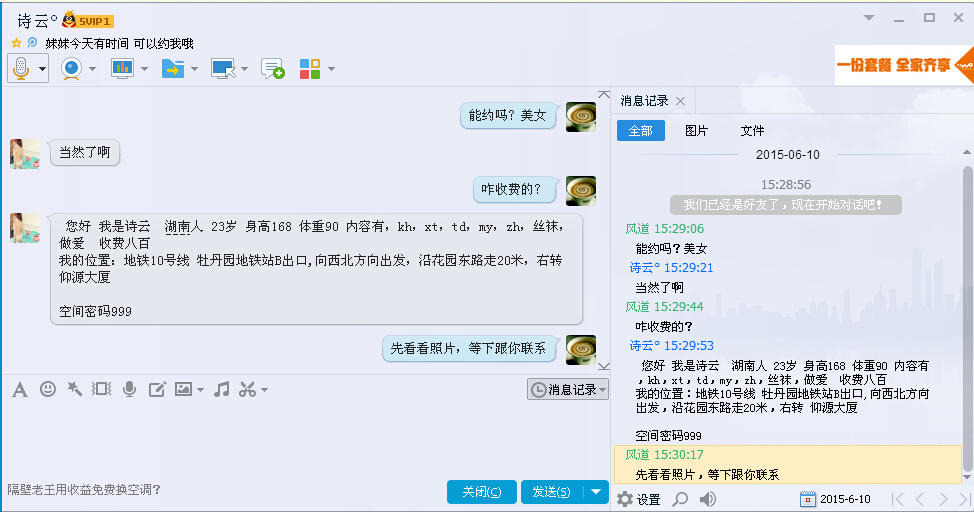The height and width of the screenshot is (512, 974).
Task: Send a file using folder arrow icon
Action: click(173, 68)
